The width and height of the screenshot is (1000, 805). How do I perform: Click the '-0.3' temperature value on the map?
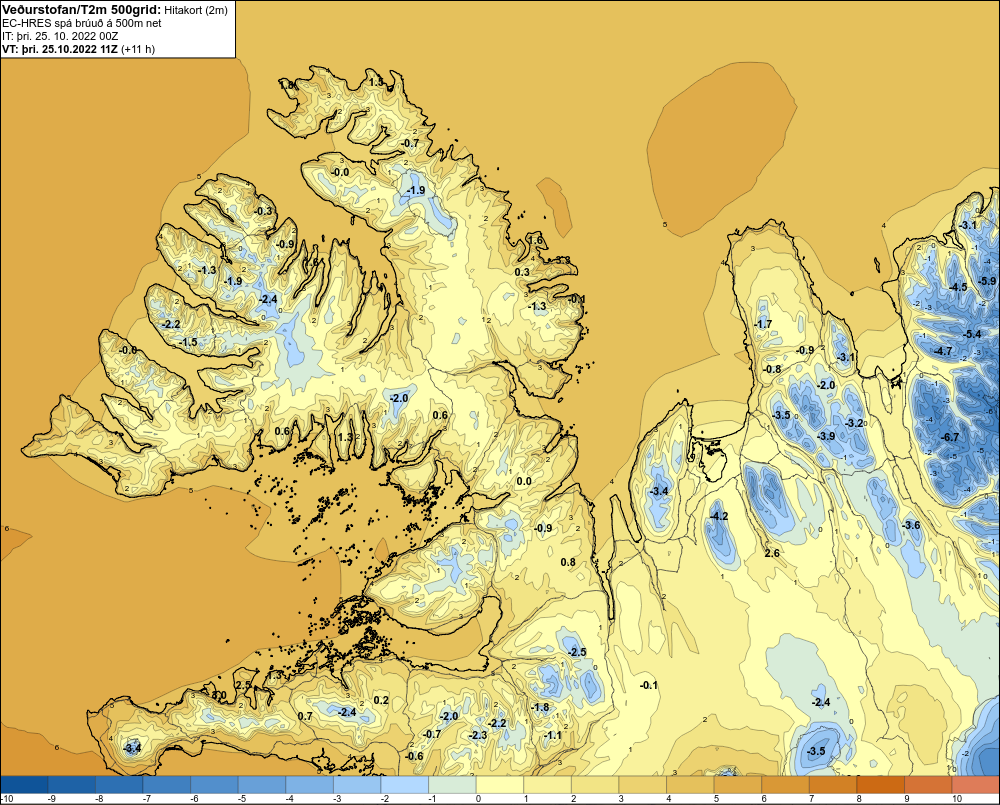(x=263, y=211)
